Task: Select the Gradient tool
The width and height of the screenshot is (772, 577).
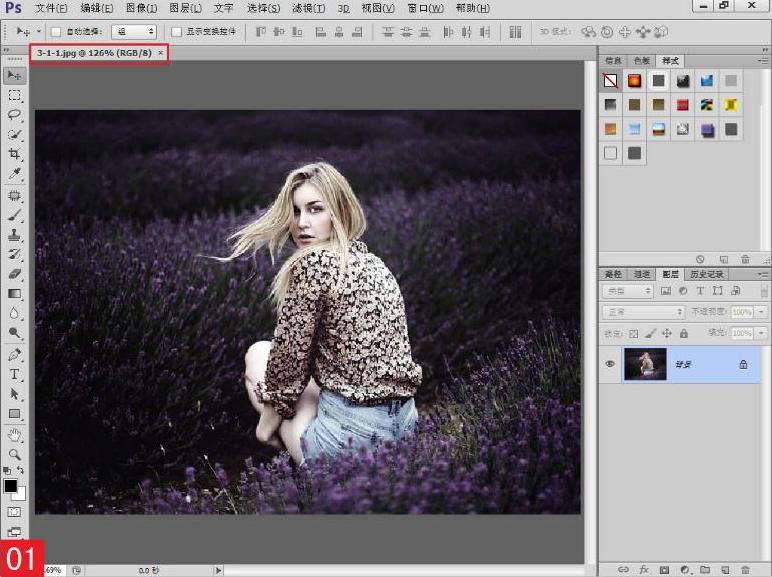Action: [x=14, y=293]
